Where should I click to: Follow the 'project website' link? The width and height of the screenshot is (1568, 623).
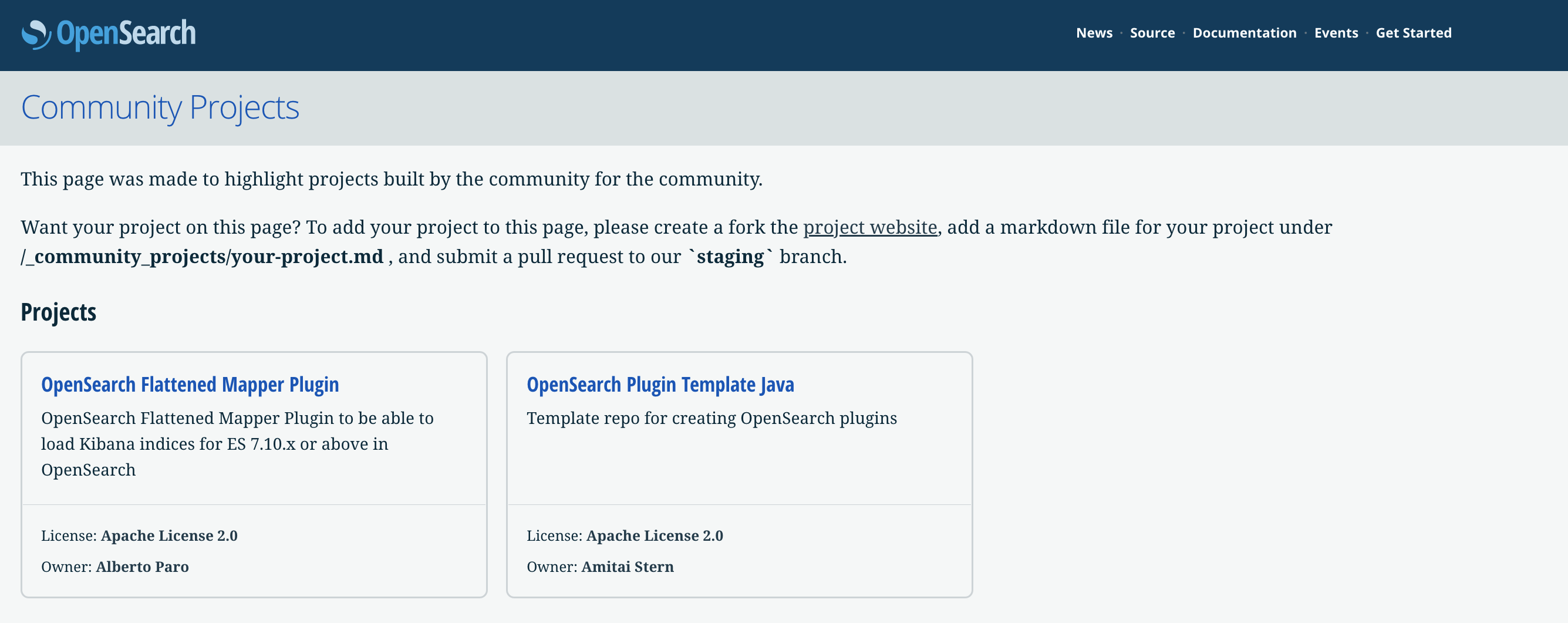(x=870, y=227)
